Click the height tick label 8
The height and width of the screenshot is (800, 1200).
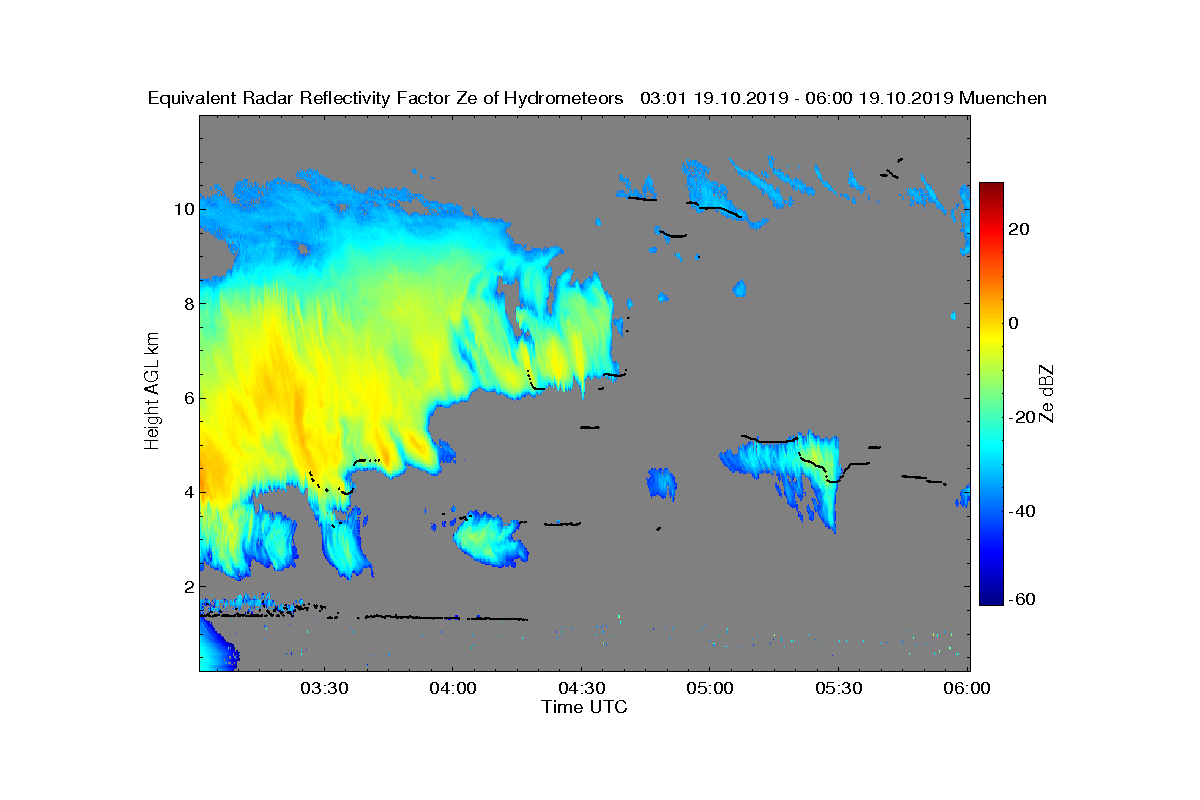coord(188,303)
